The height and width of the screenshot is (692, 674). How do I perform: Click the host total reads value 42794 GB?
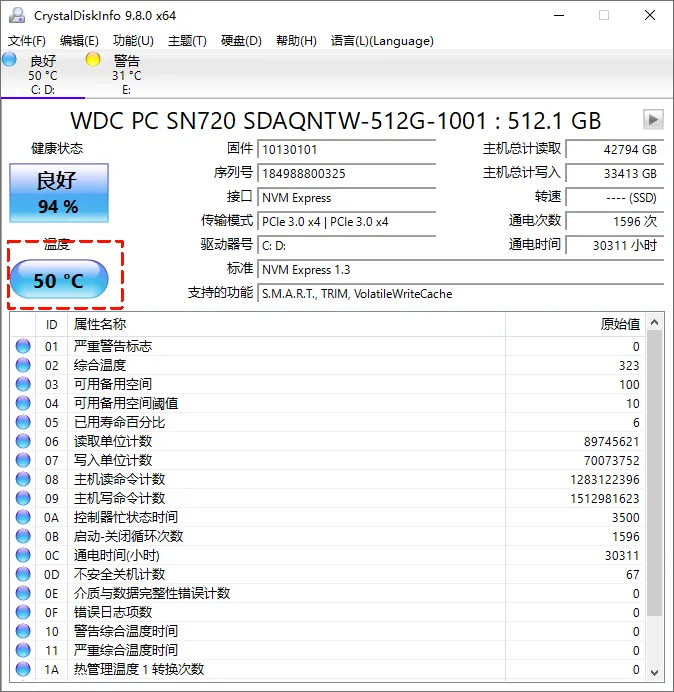[x=614, y=150]
